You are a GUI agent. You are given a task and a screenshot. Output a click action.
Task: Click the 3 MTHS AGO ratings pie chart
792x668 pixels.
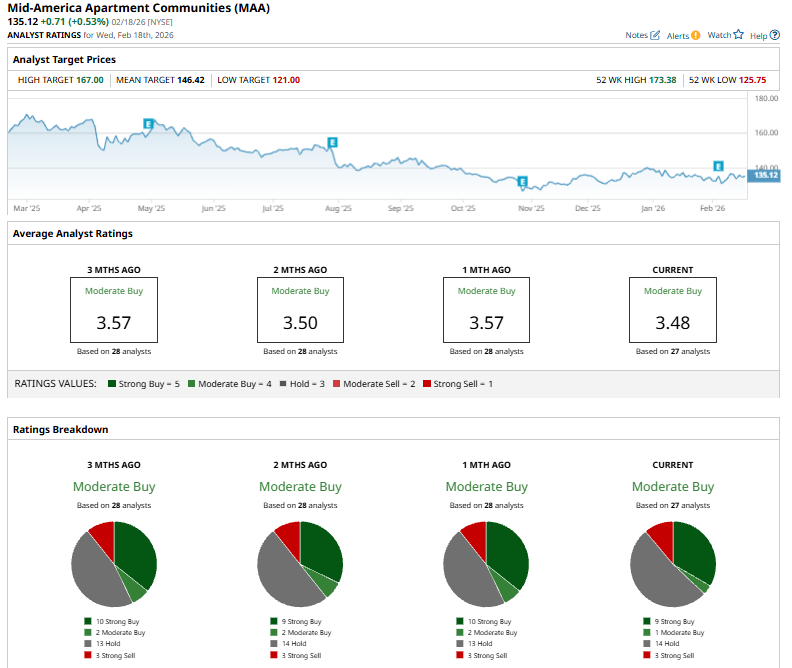point(114,563)
